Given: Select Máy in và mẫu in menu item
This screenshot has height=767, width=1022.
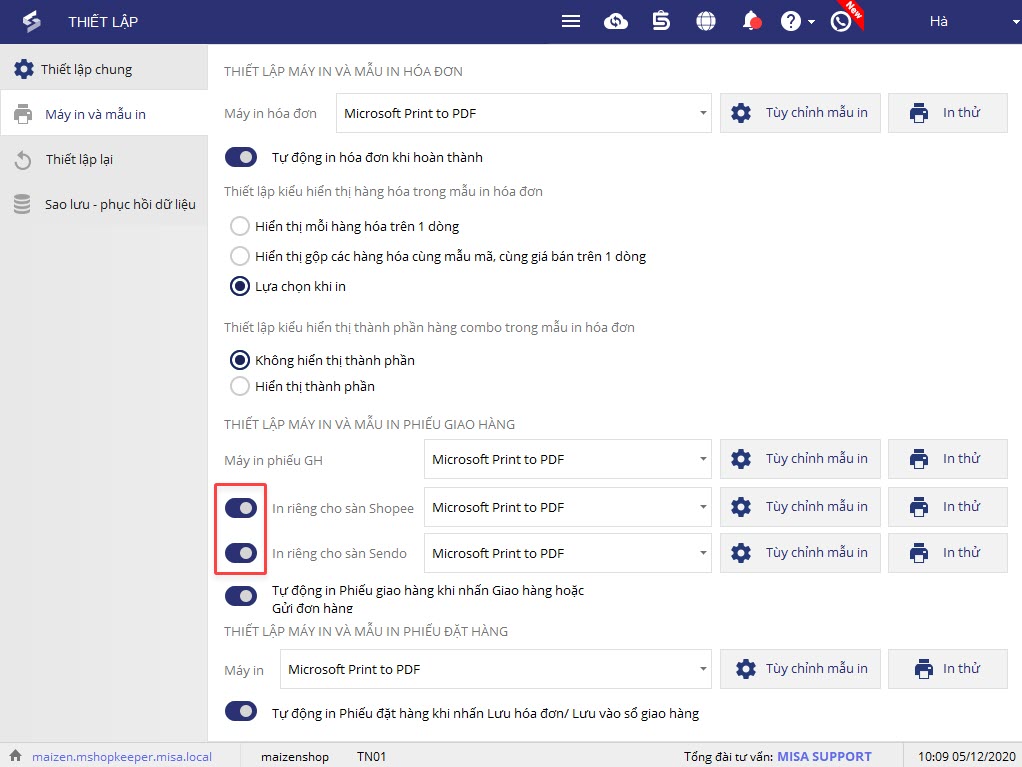Looking at the screenshot, I should coord(104,113).
